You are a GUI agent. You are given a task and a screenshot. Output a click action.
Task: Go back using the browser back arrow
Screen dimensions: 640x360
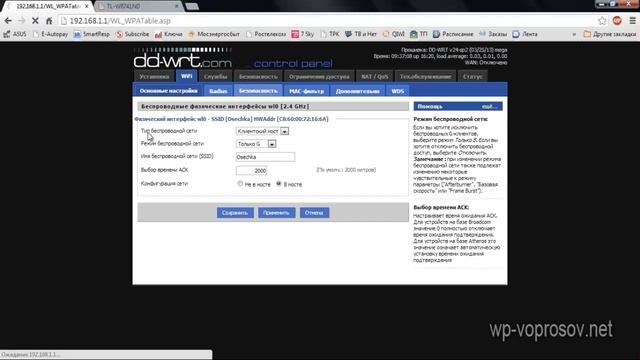click(8, 20)
